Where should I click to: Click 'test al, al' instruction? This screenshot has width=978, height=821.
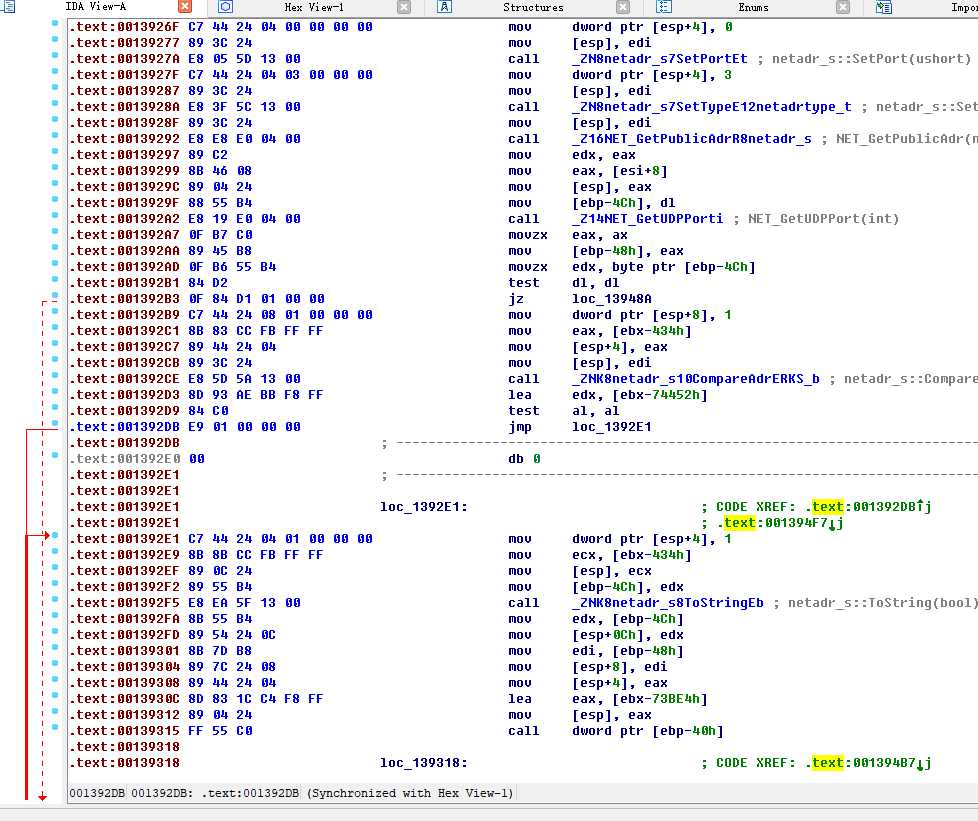564,410
